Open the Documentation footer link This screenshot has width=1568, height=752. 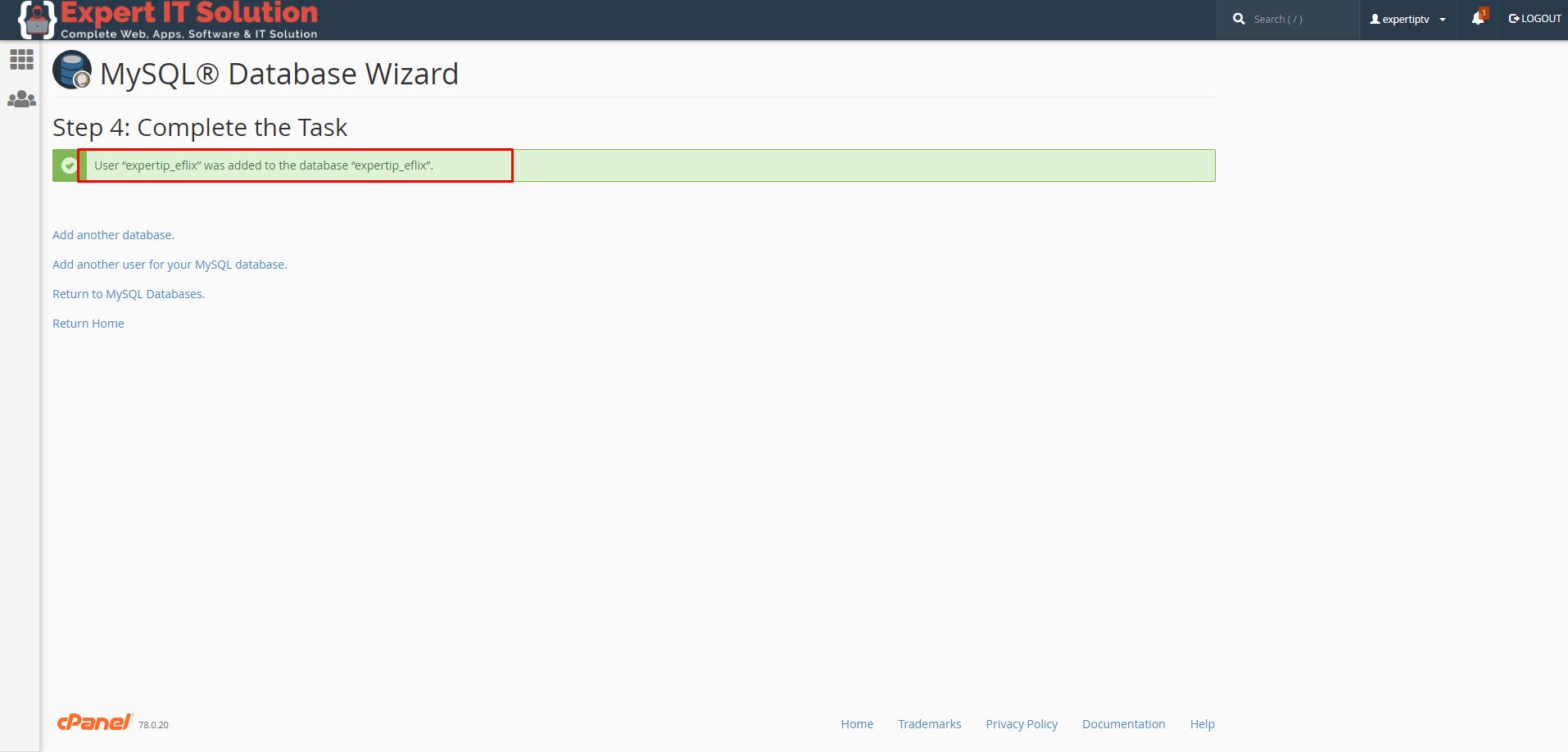tap(1123, 724)
